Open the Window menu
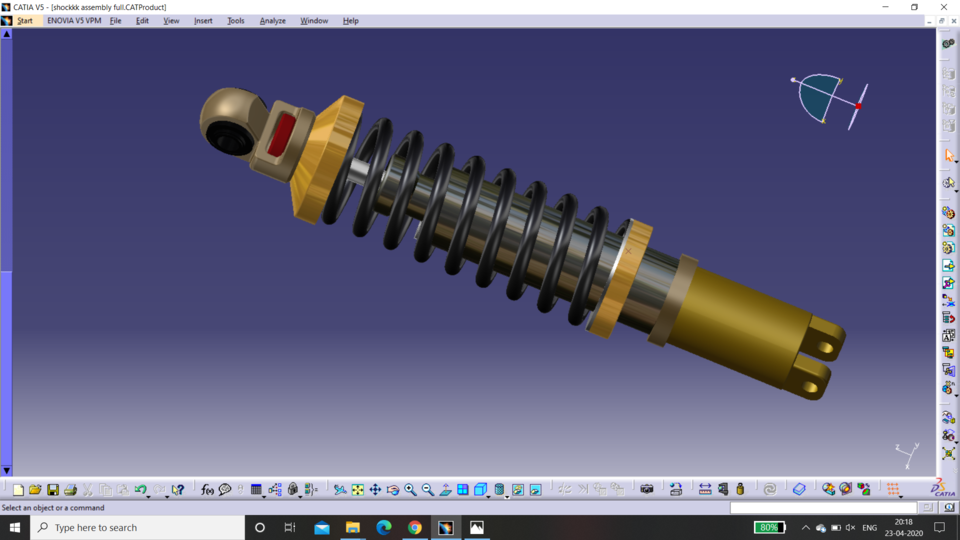Screen dimensions: 960x540 tap(313, 21)
